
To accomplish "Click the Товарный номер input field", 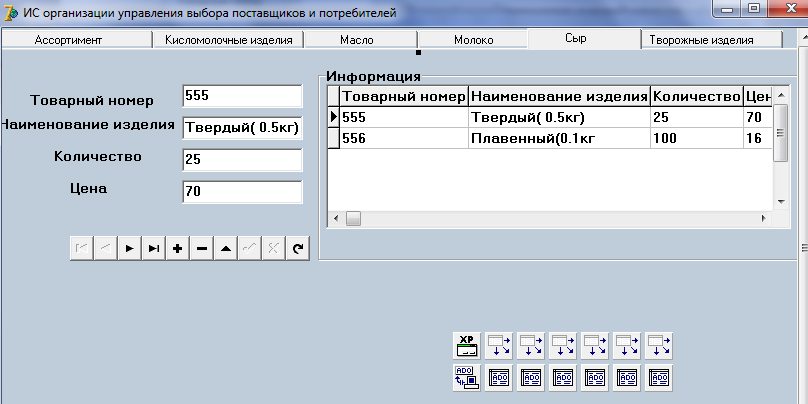I will coord(242,96).
